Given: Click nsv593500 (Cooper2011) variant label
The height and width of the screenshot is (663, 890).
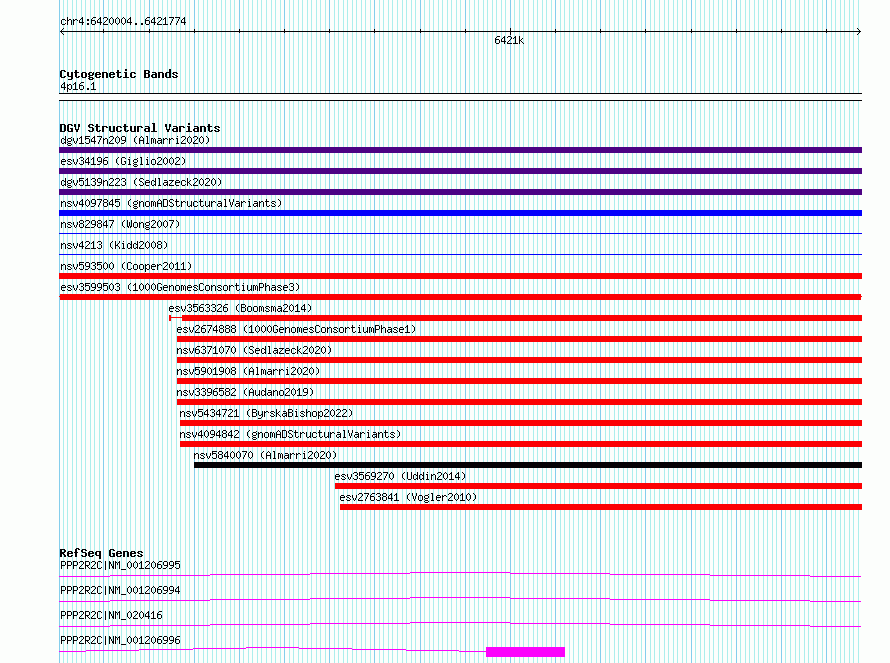Looking at the screenshot, I should point(126,266).
